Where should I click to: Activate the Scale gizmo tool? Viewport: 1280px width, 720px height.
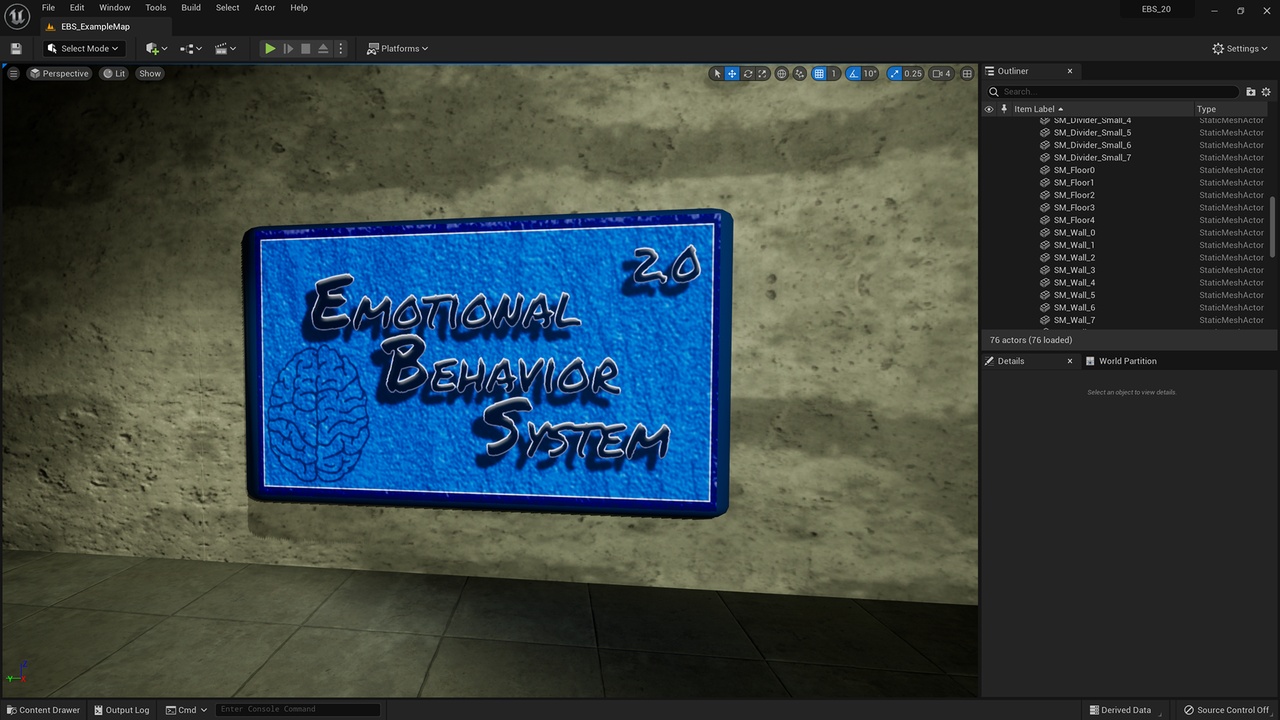pyautogui.click(x=762, y=73)
